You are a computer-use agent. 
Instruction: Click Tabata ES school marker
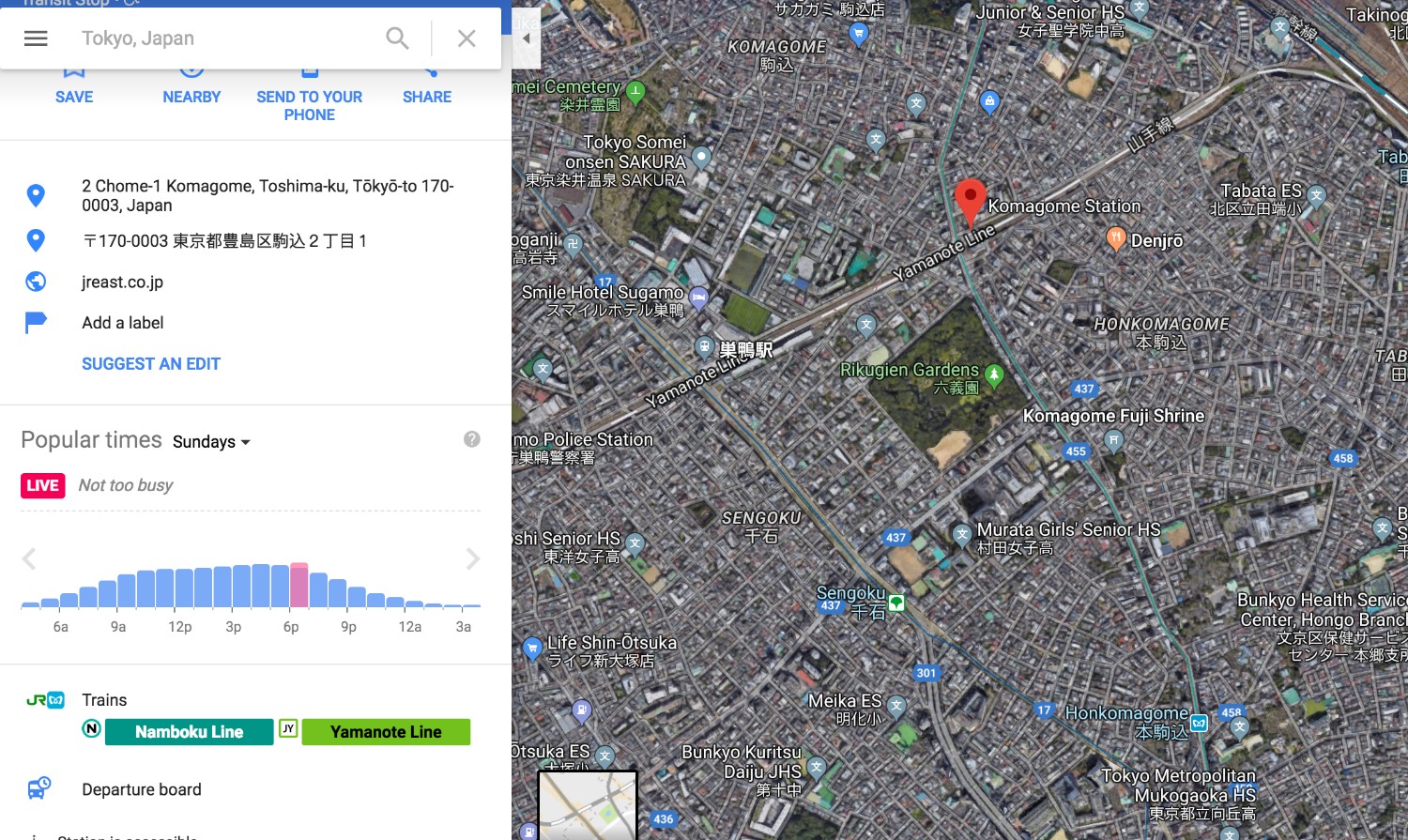1316,196
